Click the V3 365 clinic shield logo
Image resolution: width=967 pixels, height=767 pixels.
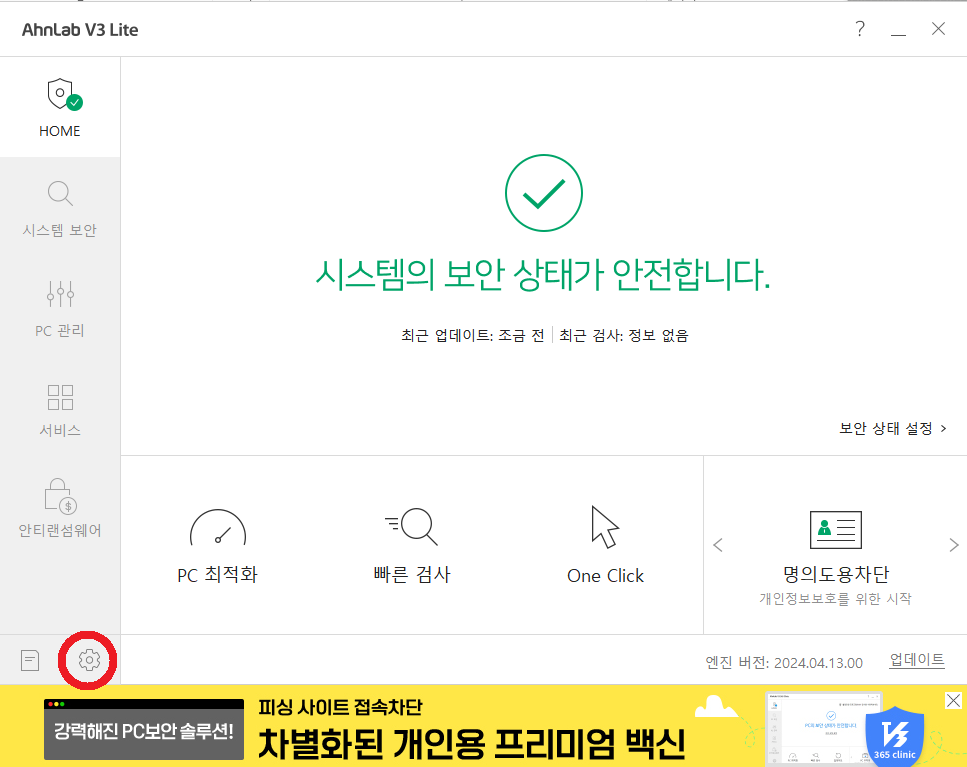tap(894, 736)
